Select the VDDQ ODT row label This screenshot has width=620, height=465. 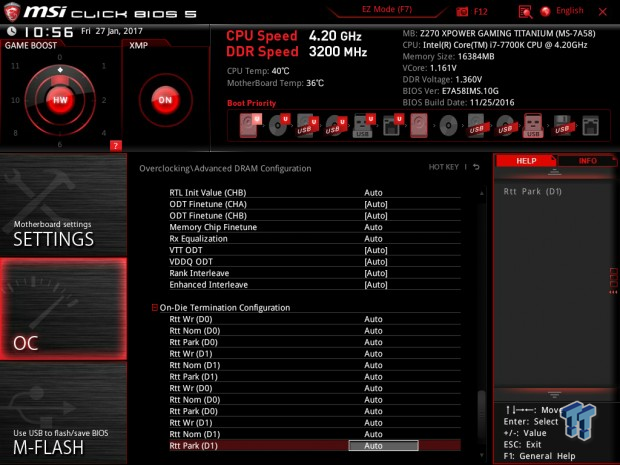(x=191, y=261)
